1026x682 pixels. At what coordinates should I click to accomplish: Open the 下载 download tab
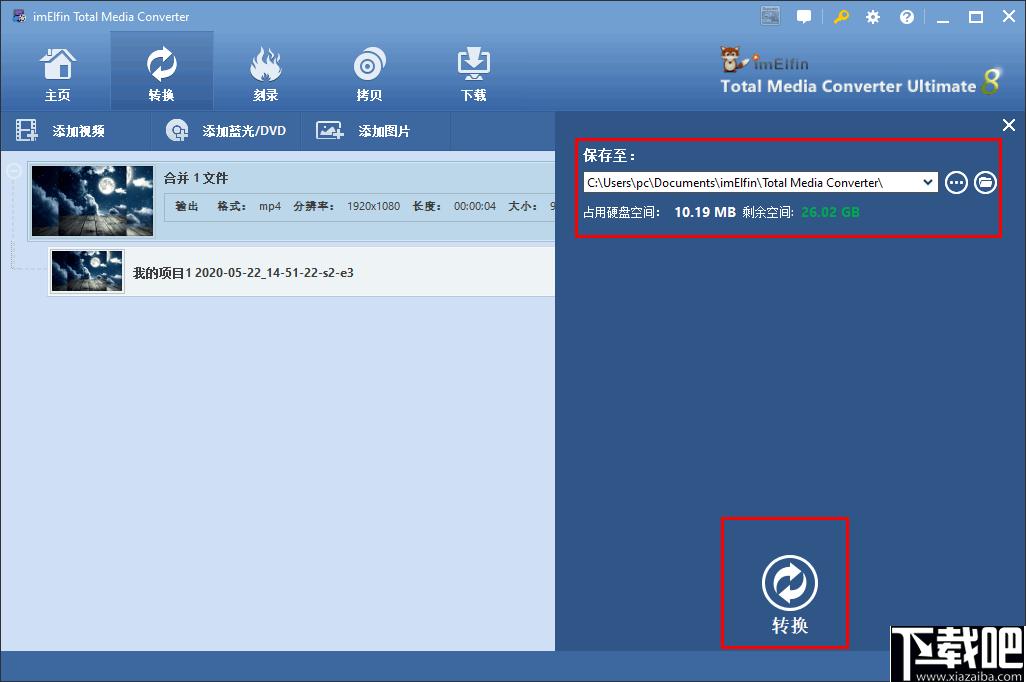tap(473, 74)
